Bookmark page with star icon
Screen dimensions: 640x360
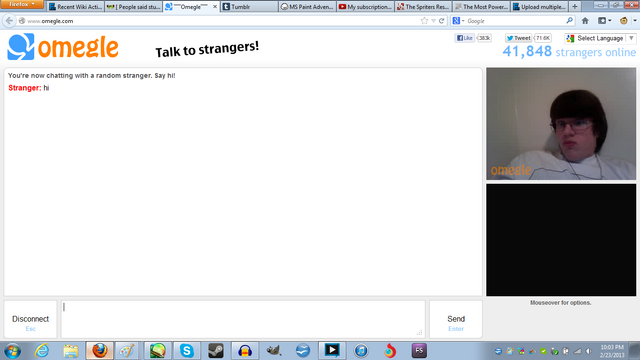(424, 21)
